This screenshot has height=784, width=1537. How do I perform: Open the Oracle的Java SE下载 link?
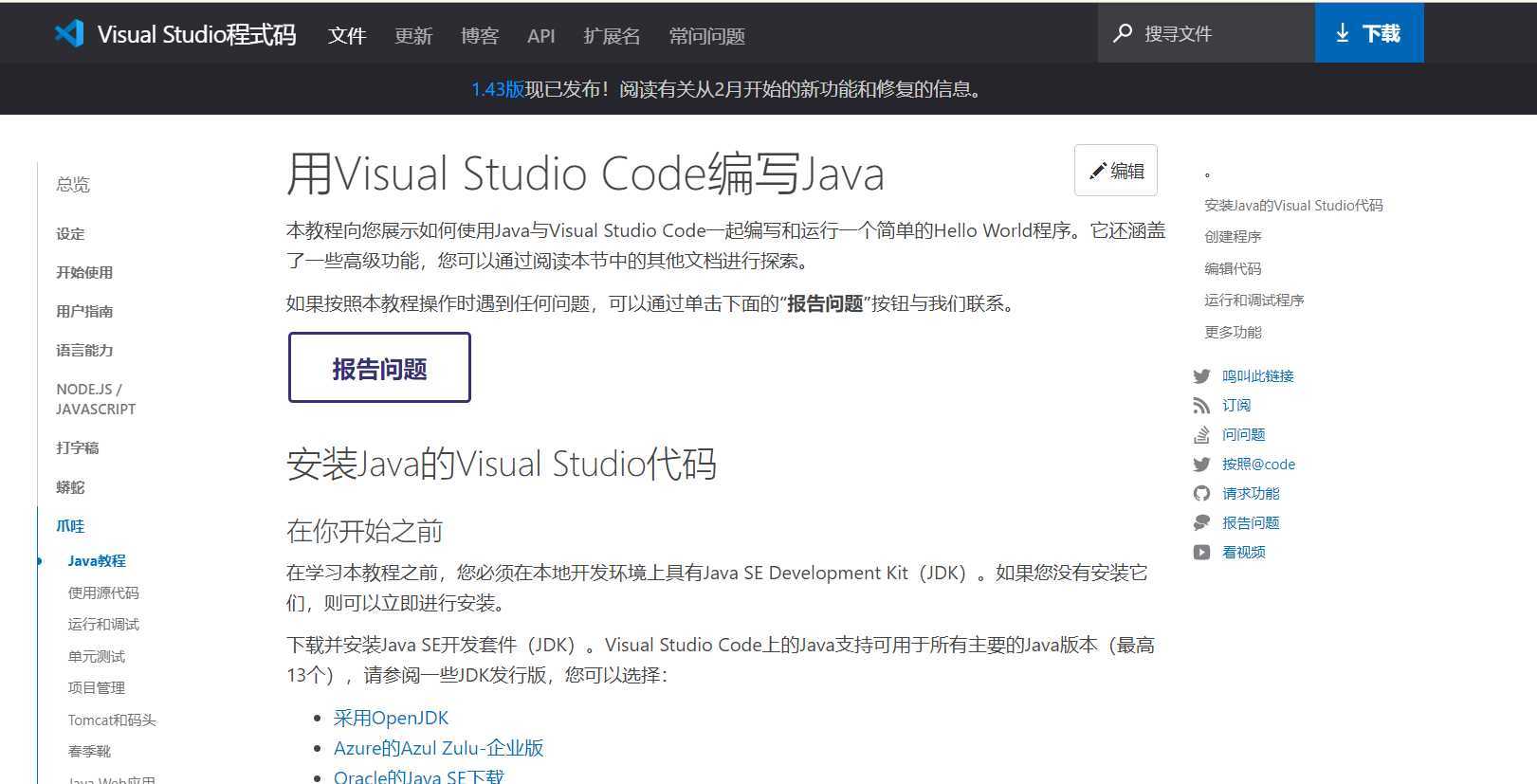click(x=419, y=777)
